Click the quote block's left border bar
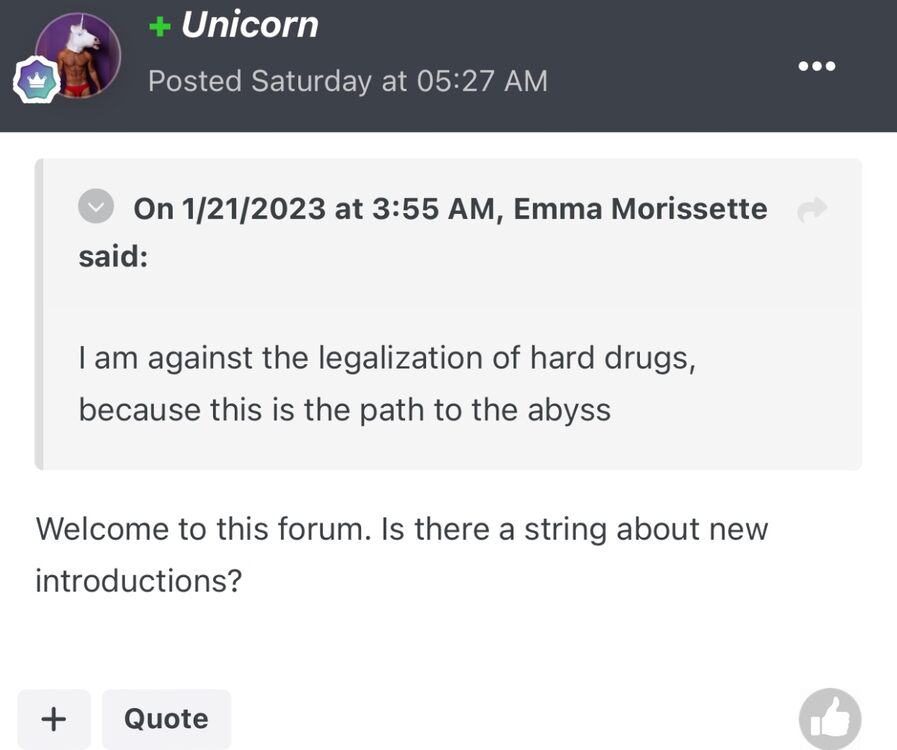 click(x=39, y=314)
